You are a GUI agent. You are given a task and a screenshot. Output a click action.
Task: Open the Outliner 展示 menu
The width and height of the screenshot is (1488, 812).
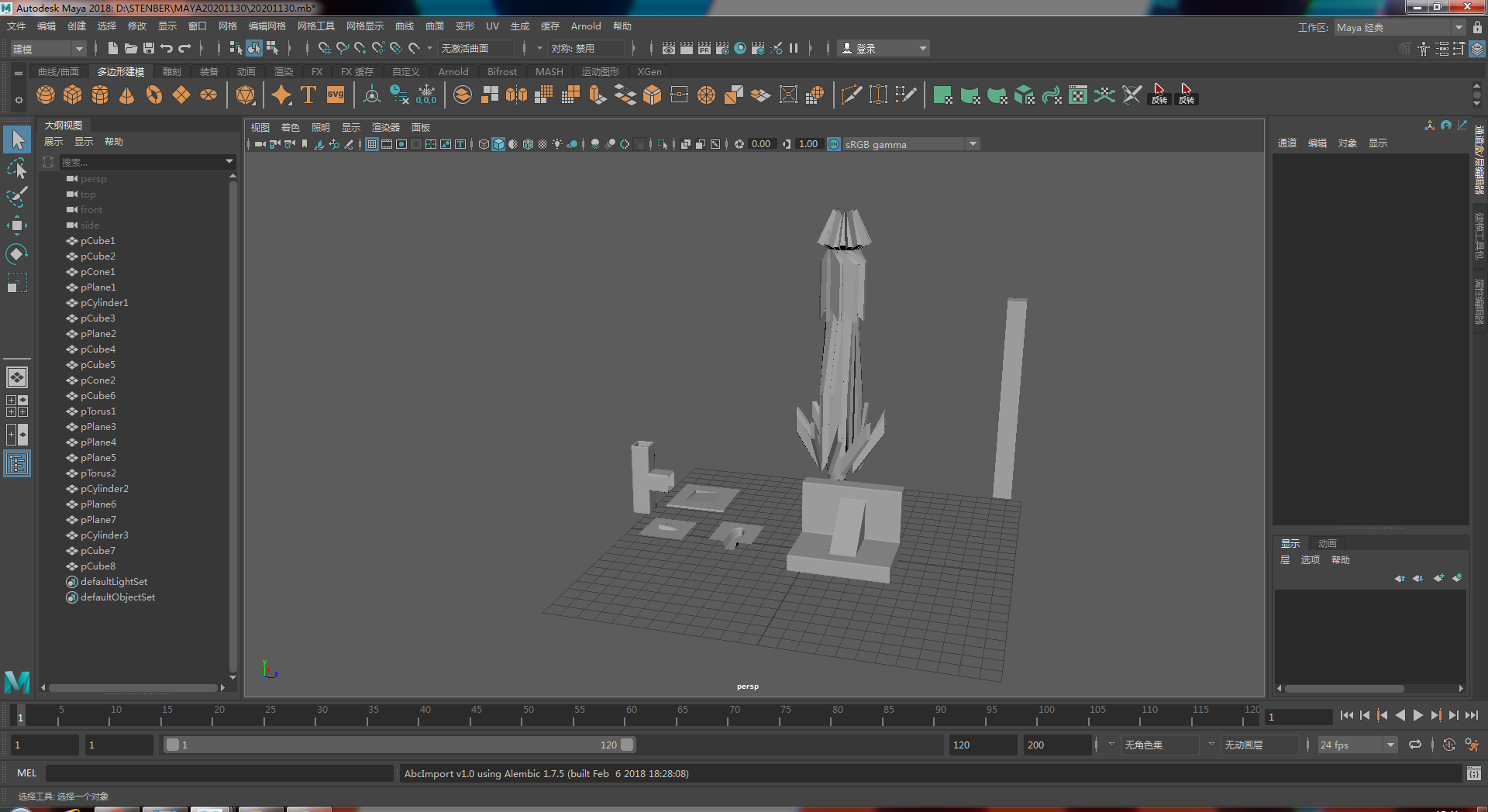coord(53,142)
